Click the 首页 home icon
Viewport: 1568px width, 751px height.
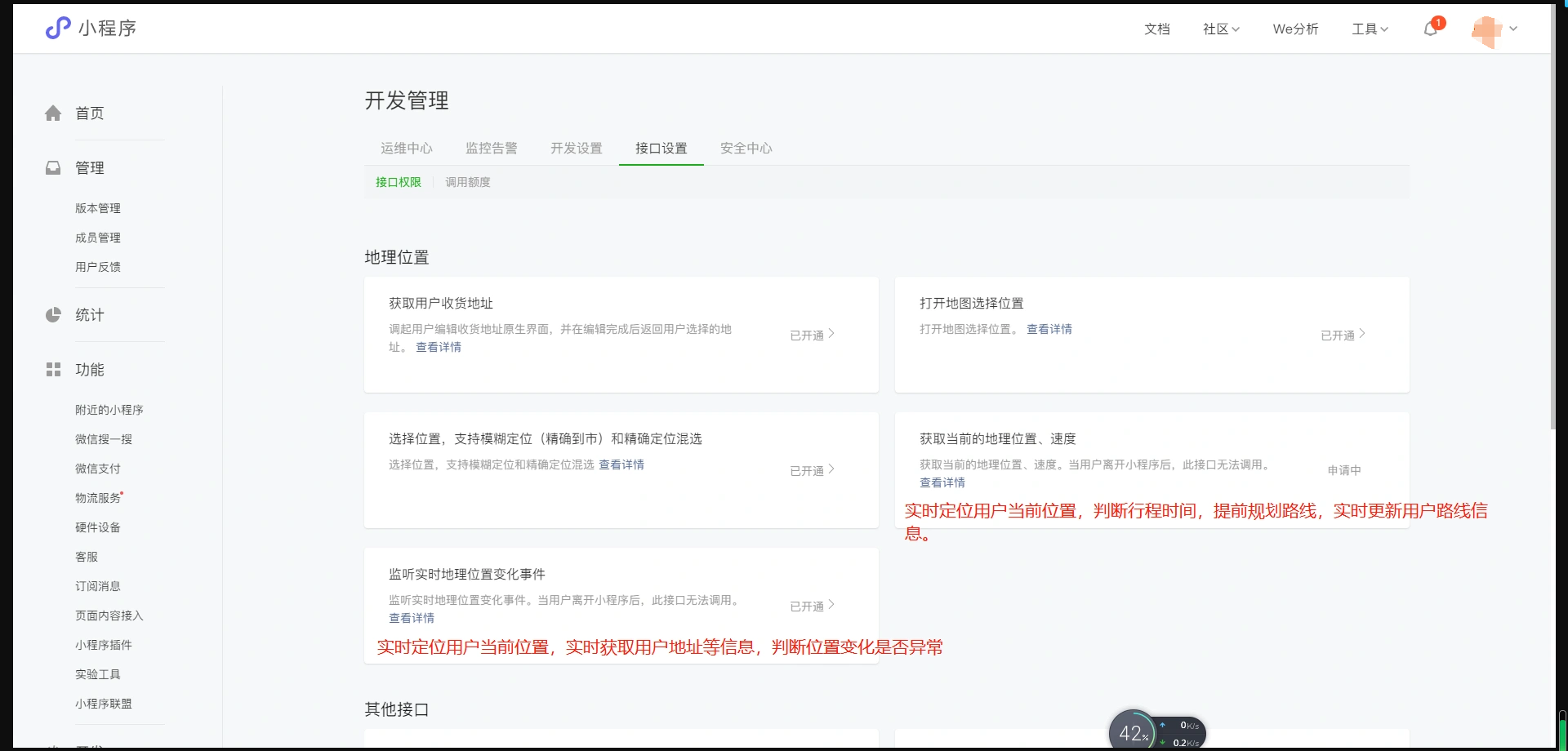click(53, 113)
